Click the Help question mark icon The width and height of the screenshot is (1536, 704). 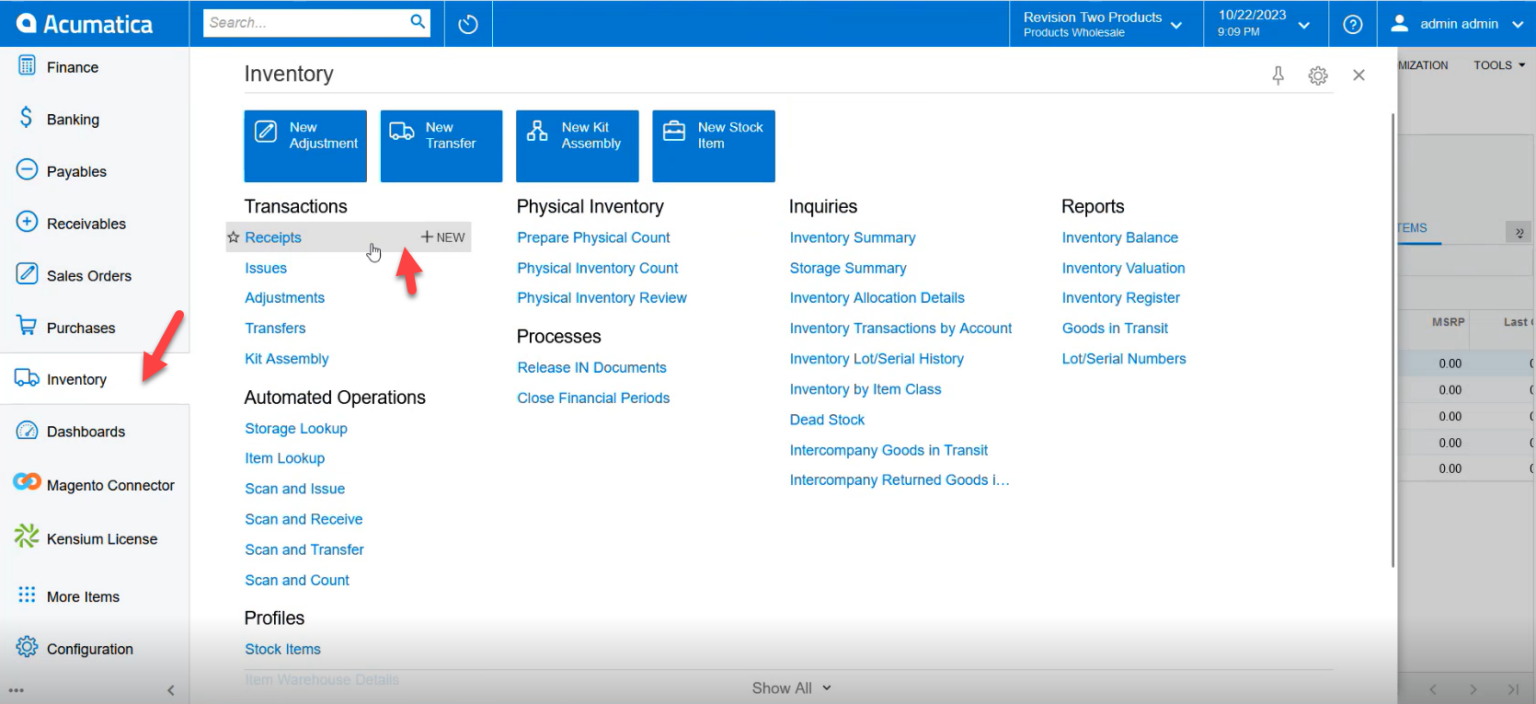coord(1353,24)
